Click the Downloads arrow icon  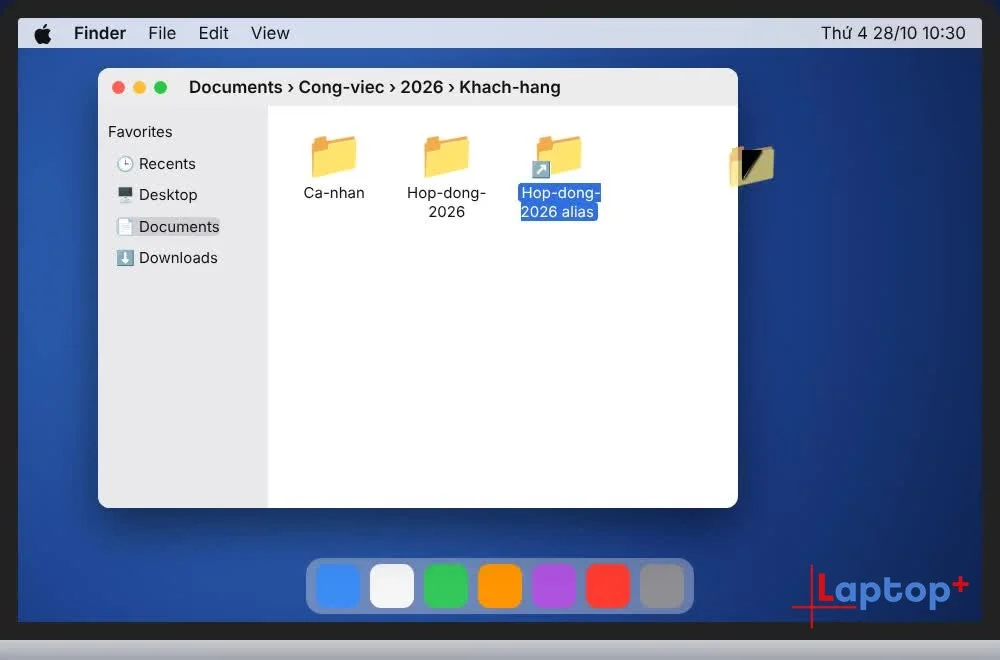(x=125, y=258)
